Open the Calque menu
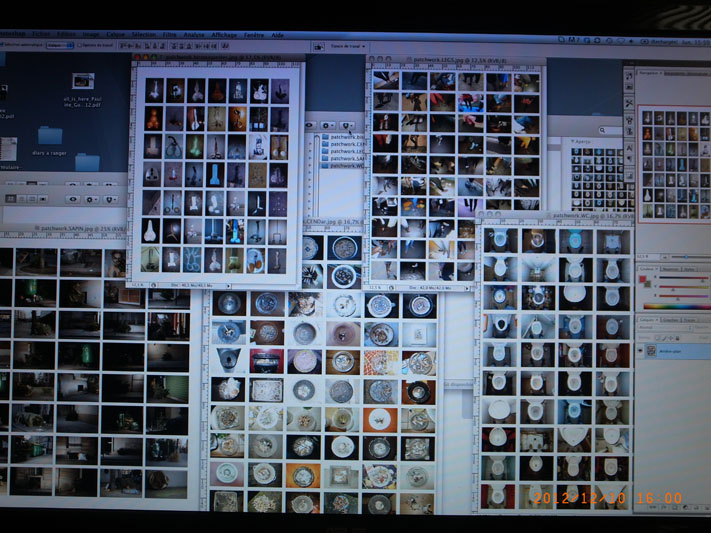The width and height of the screenshot is (711, 533). coord(115,34)
